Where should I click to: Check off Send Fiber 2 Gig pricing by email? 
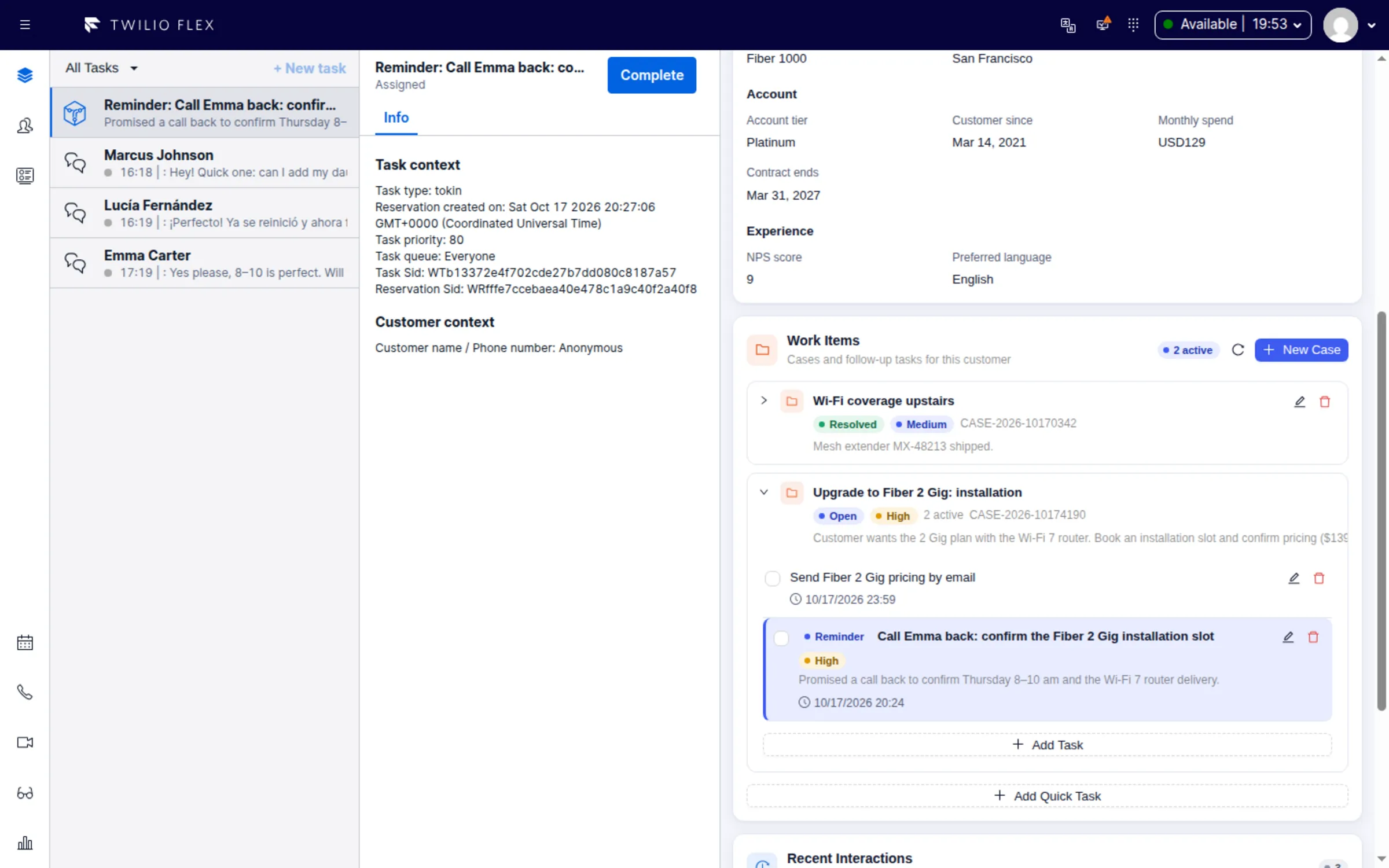click(x=773, y=578)
